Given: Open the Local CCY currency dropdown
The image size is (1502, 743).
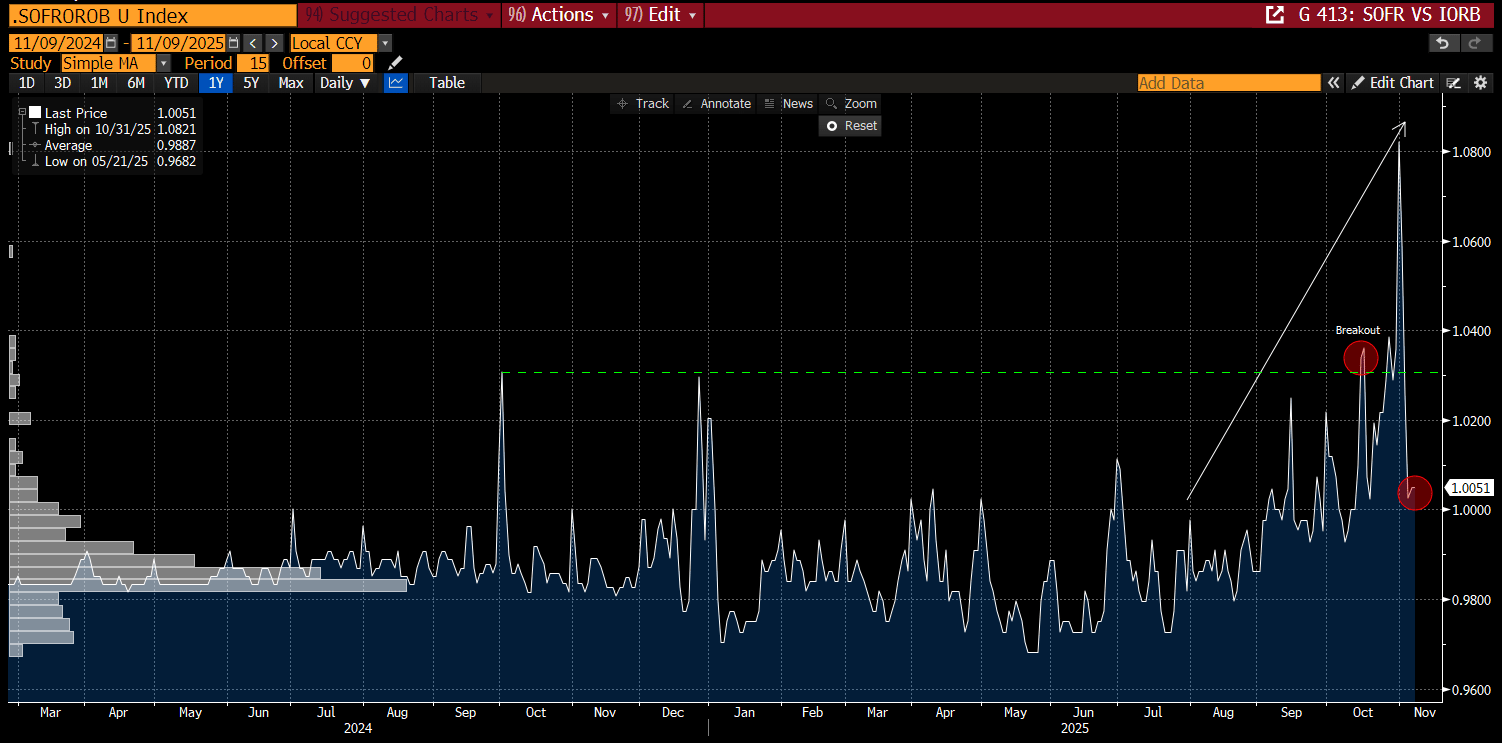Looking at the screenshot, I should point(385,43).
